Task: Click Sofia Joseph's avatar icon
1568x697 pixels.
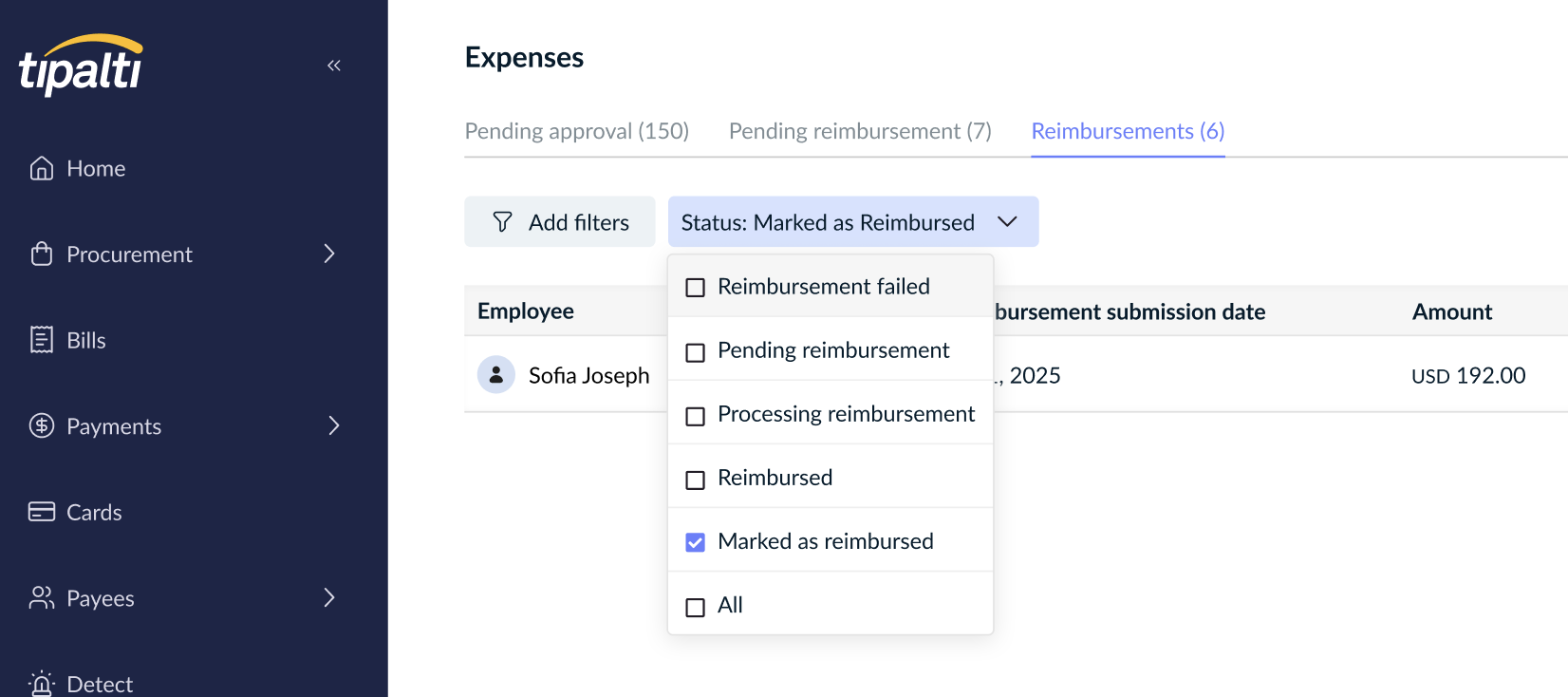Action: (495, 375)
